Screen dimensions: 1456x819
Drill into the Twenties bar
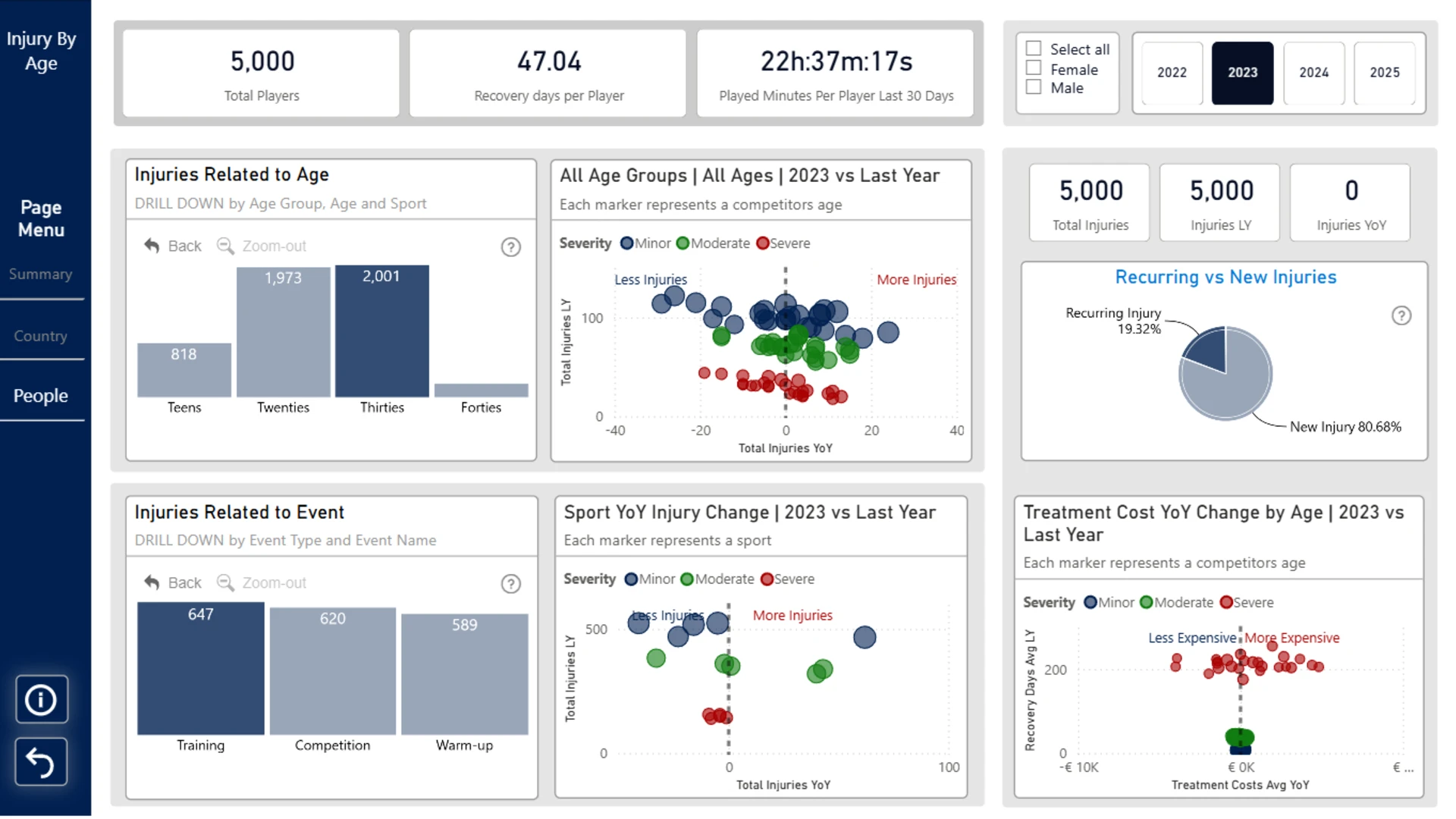point(284,332)
